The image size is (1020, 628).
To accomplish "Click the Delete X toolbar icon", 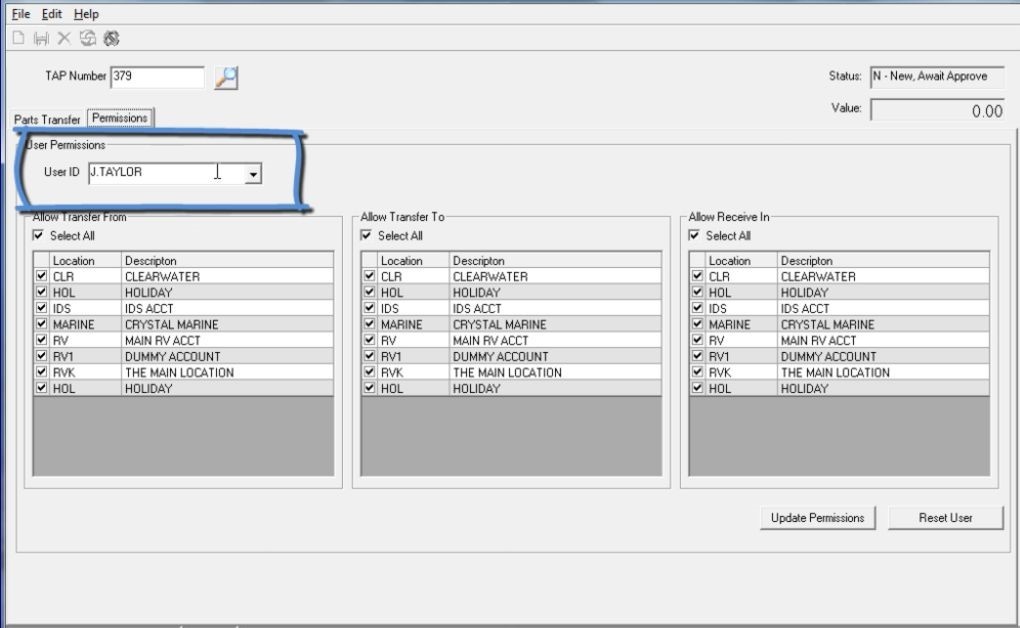I will point(64,38).
